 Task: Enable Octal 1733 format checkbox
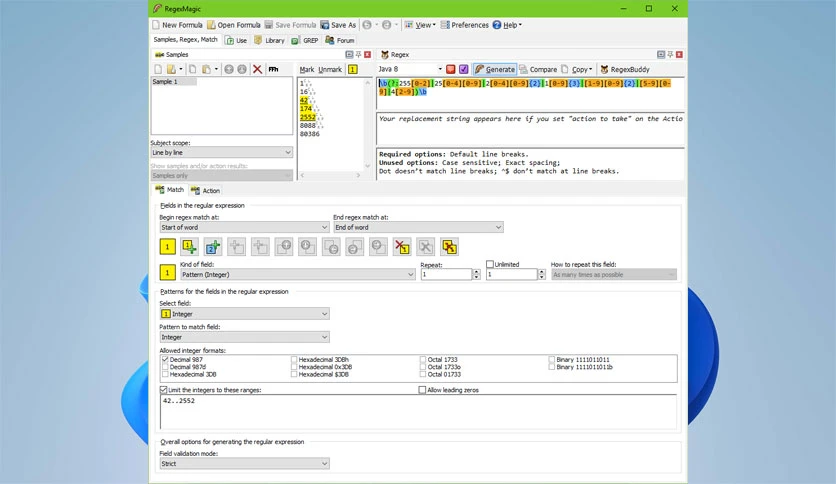point(423,360)
